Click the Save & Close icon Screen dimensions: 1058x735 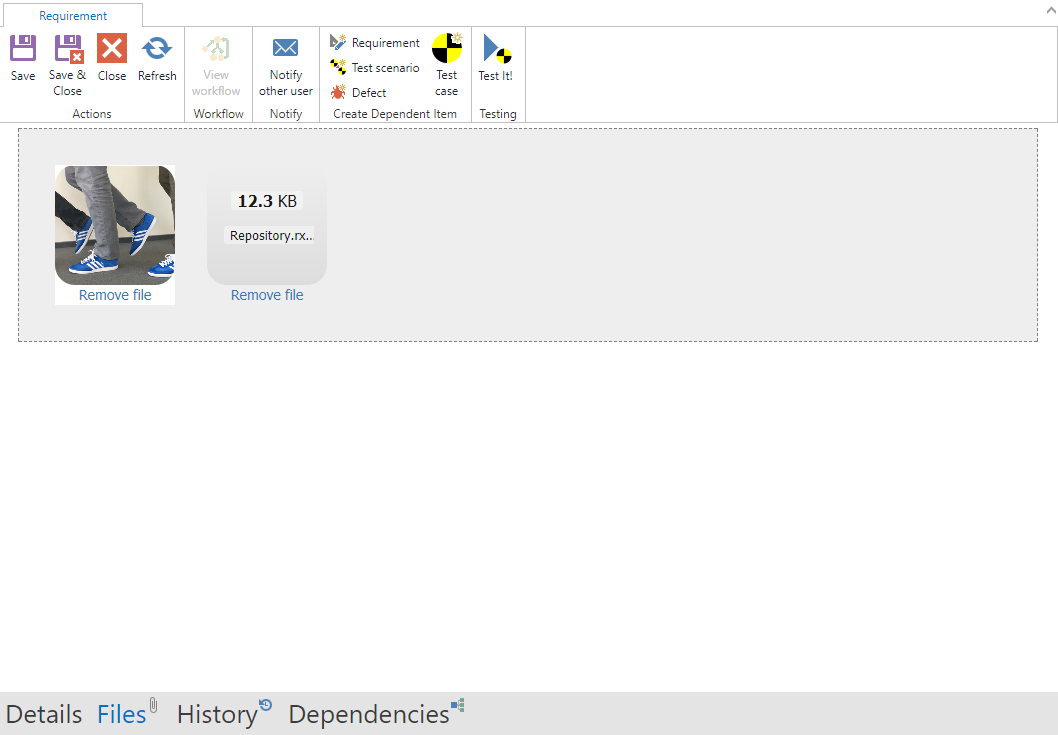[x=68, y=49]
